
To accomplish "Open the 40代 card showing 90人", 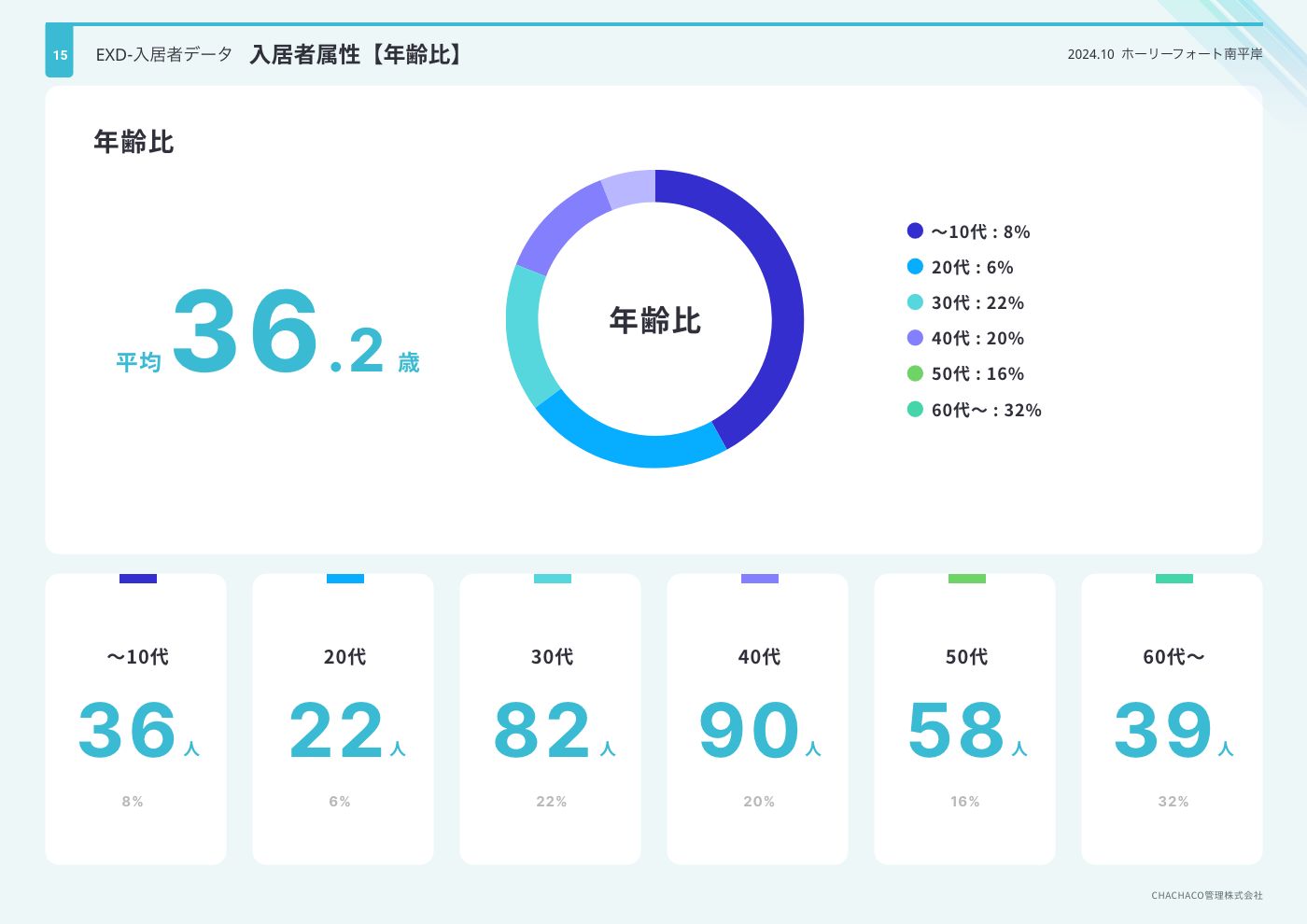I will pos(758,719).
